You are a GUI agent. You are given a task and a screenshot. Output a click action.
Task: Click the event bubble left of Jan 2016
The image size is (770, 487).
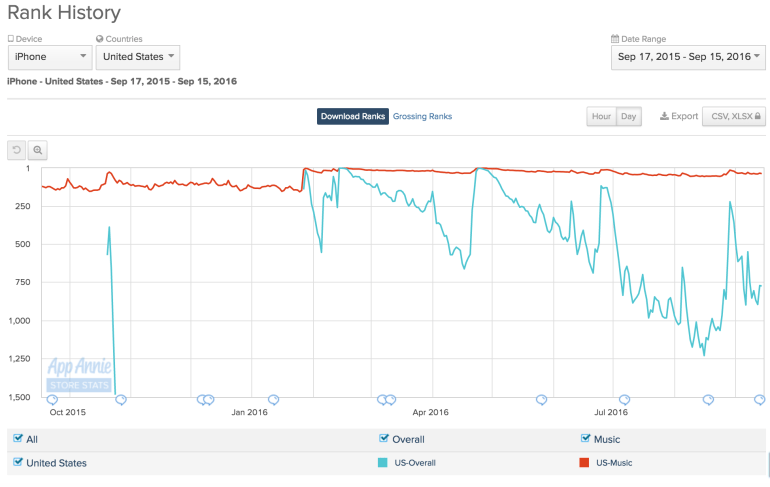click(204, 399)
